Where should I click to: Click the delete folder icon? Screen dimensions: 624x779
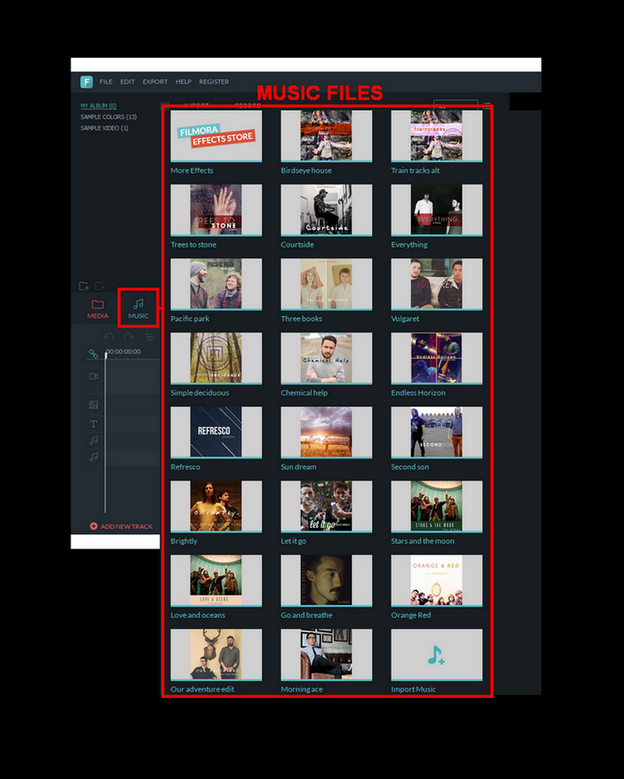pos(100,286)
